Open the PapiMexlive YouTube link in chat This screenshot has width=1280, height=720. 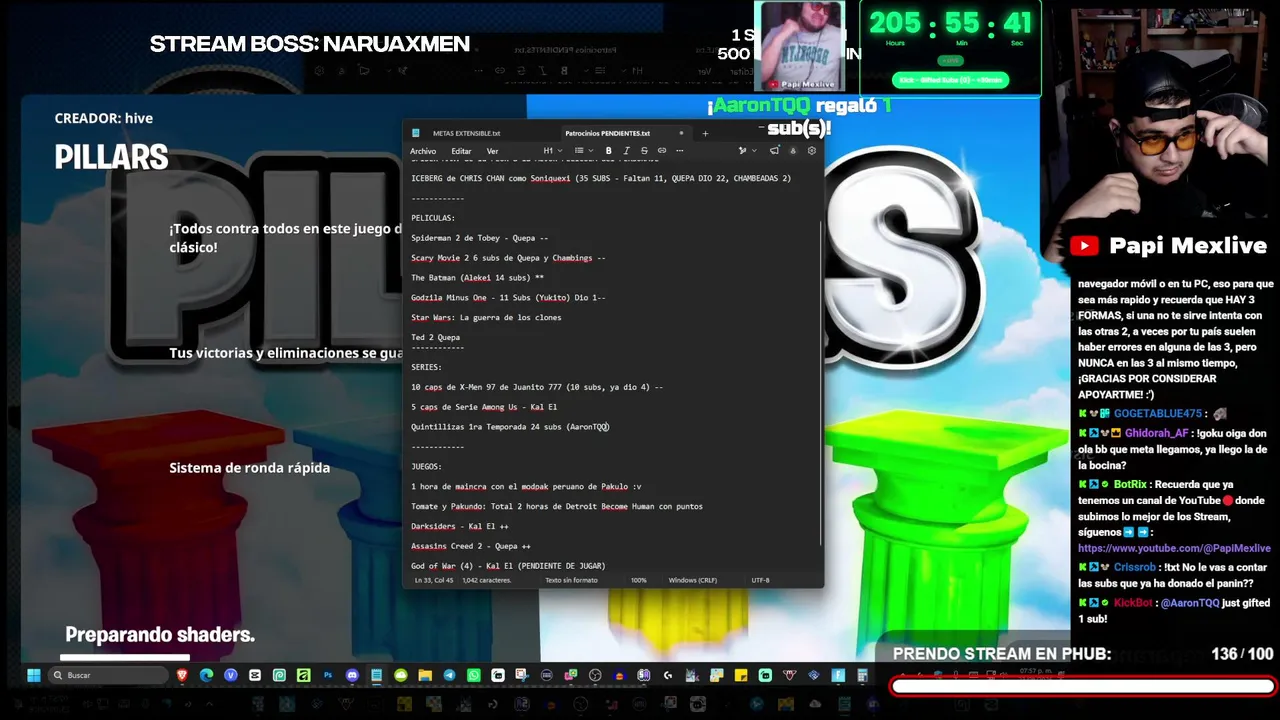tap(1174, 549)
